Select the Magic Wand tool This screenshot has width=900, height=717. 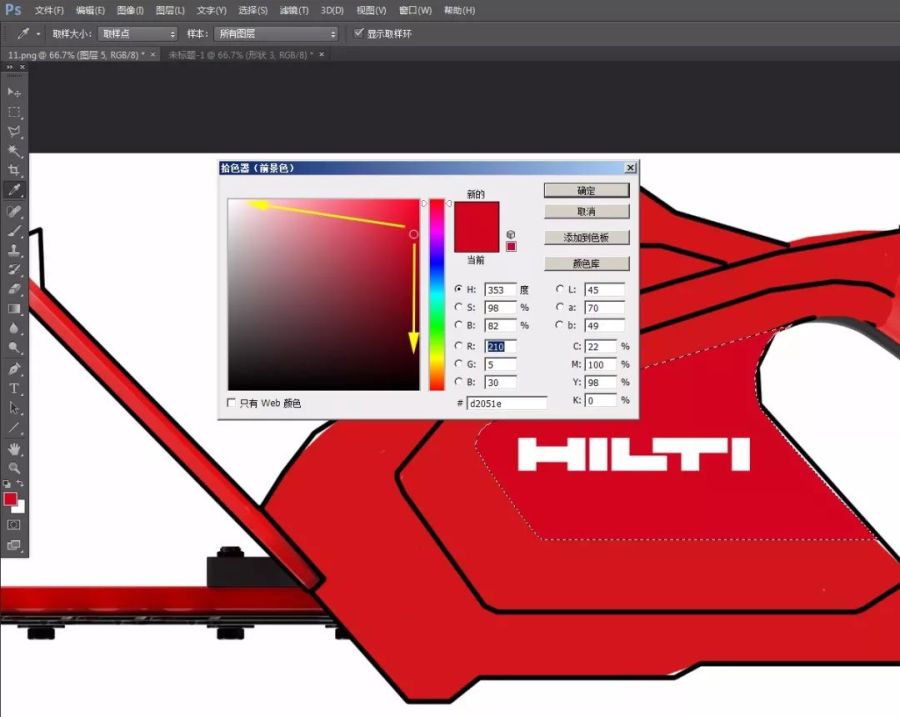point(14,151)
